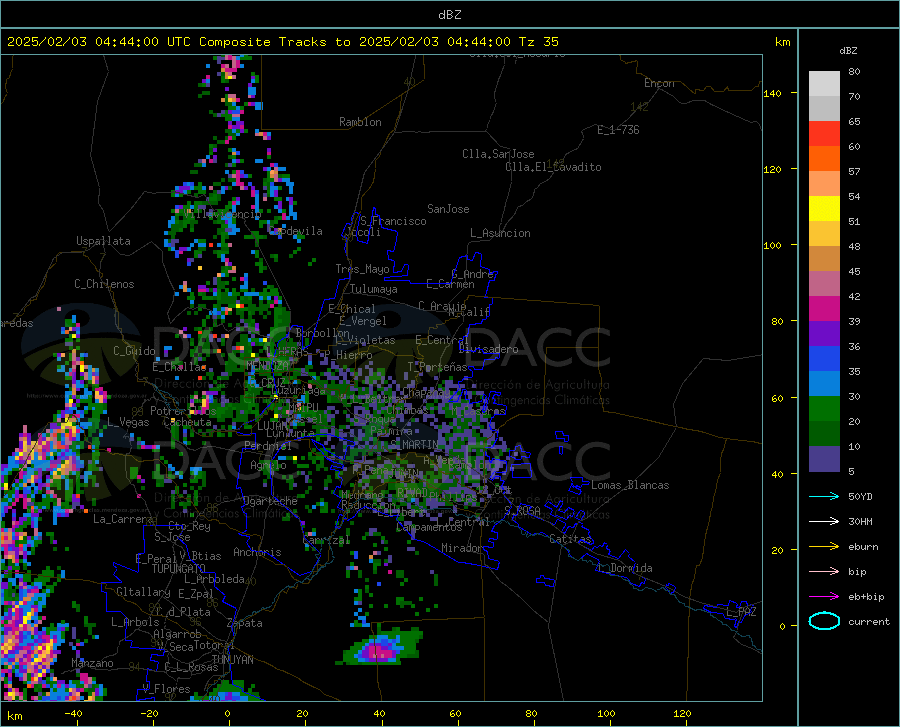
Task: Click the yellow eburn arrow in legend
Action: 824,547
